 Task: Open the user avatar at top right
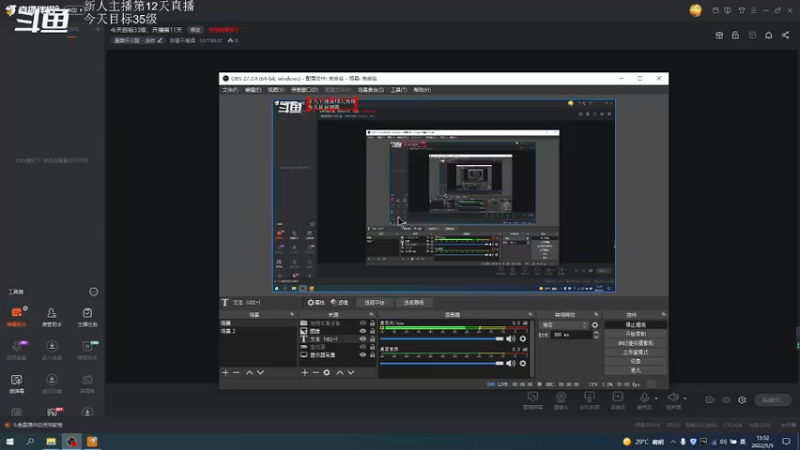tap(695, 10)
